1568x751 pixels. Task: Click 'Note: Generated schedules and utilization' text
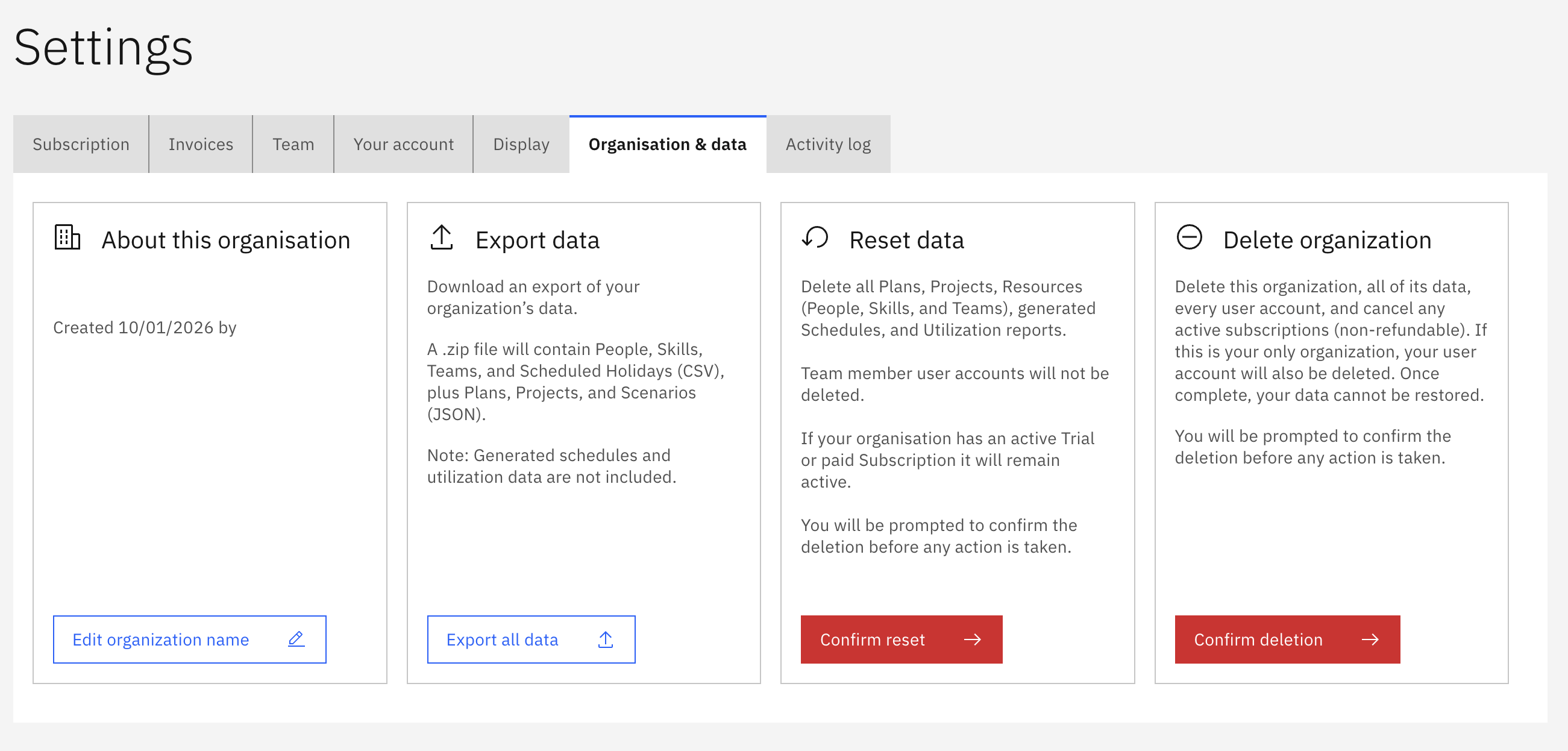[x=551, y=466]
